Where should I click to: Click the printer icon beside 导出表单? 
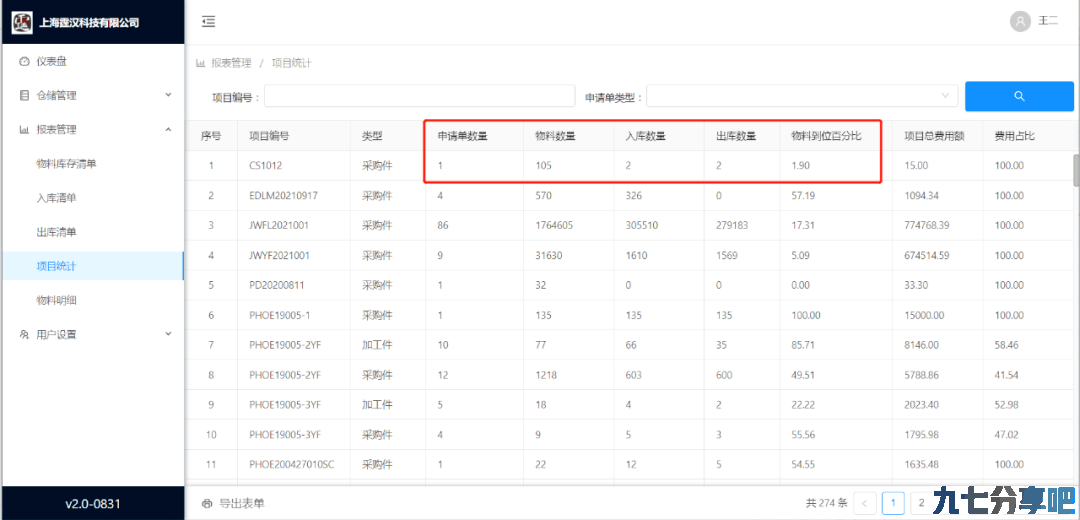coord(206,503)
